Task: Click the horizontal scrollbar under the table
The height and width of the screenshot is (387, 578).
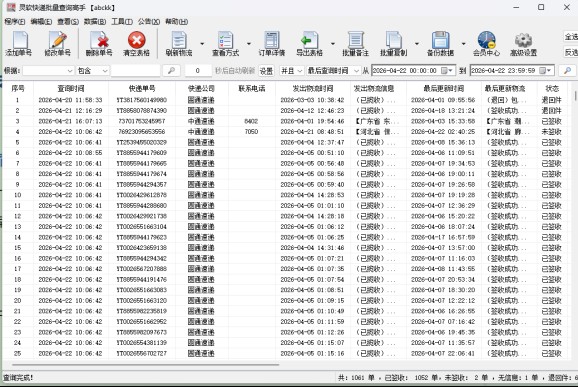Action: (145, 365)
